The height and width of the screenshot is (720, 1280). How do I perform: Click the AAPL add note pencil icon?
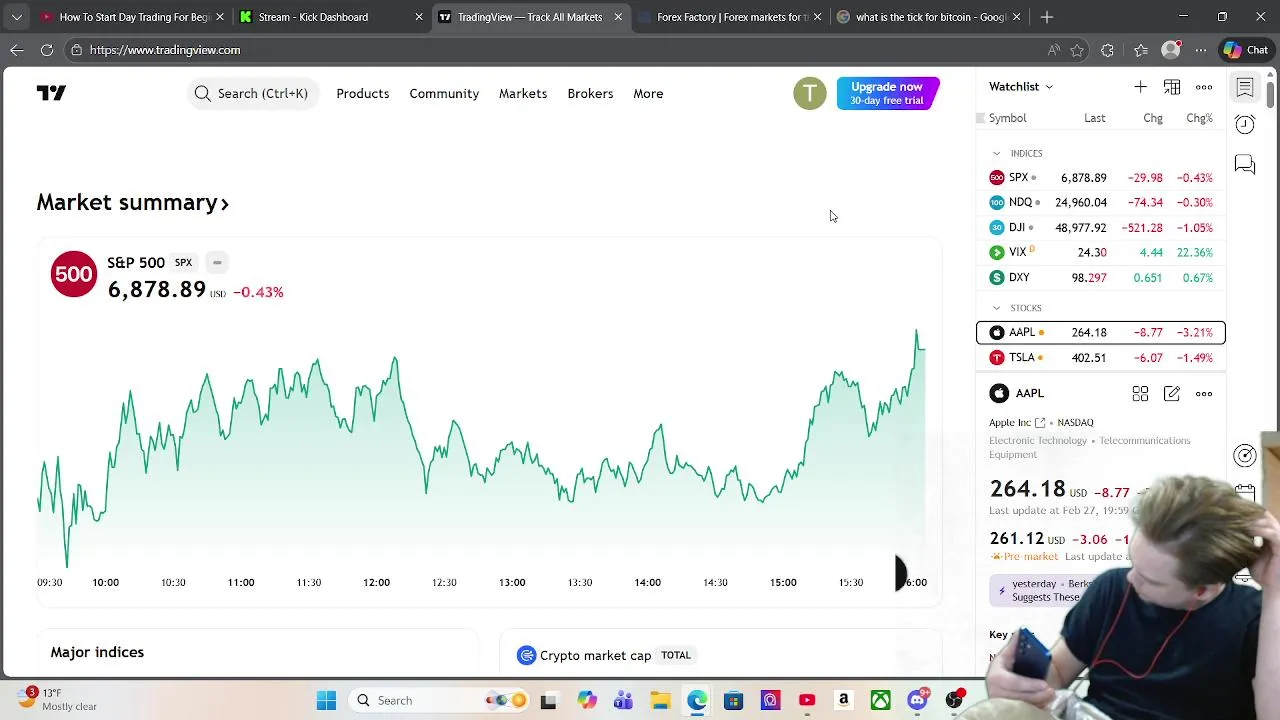point(1172,394)
